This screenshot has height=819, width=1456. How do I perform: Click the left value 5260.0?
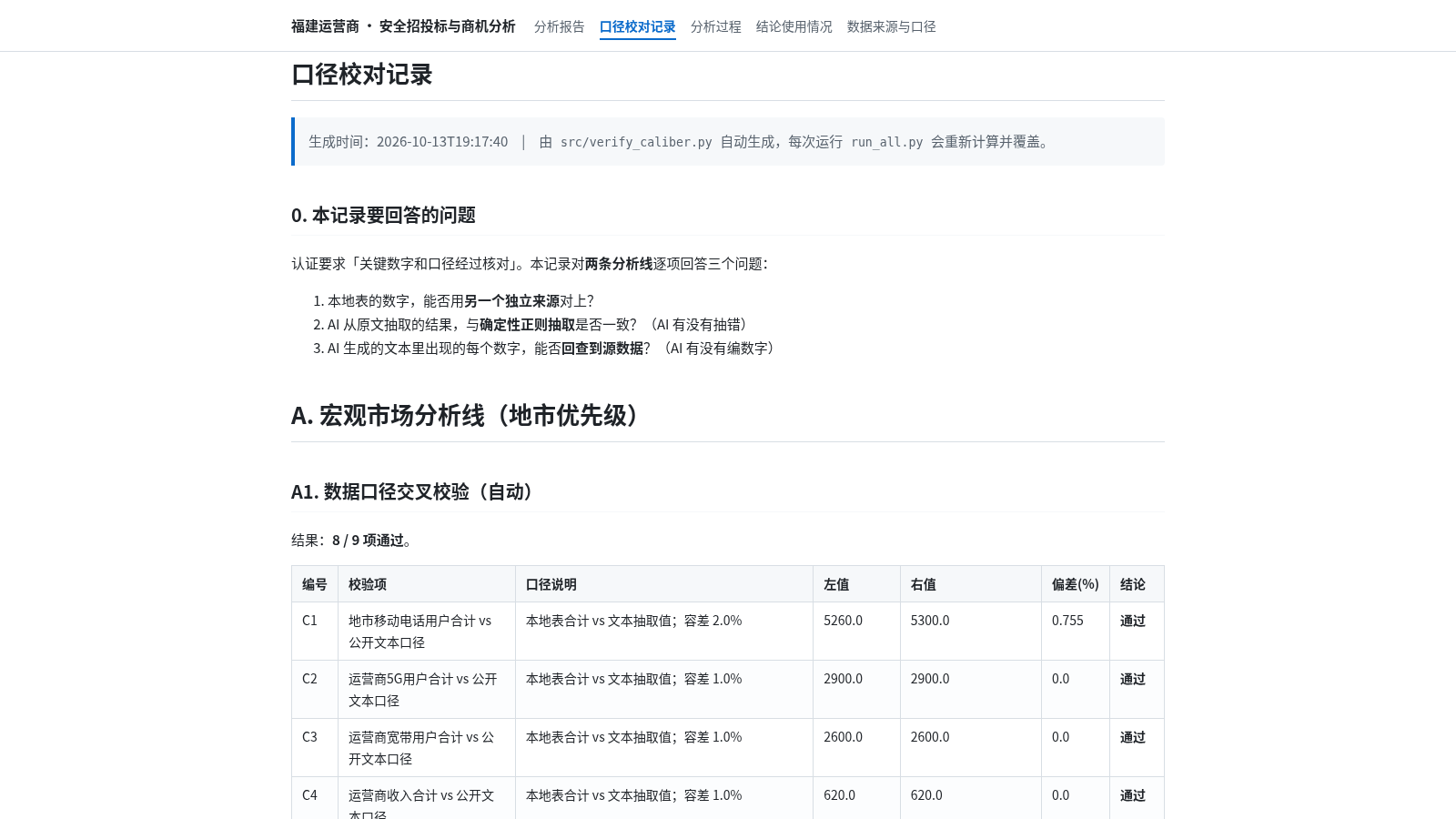(844, 621)
